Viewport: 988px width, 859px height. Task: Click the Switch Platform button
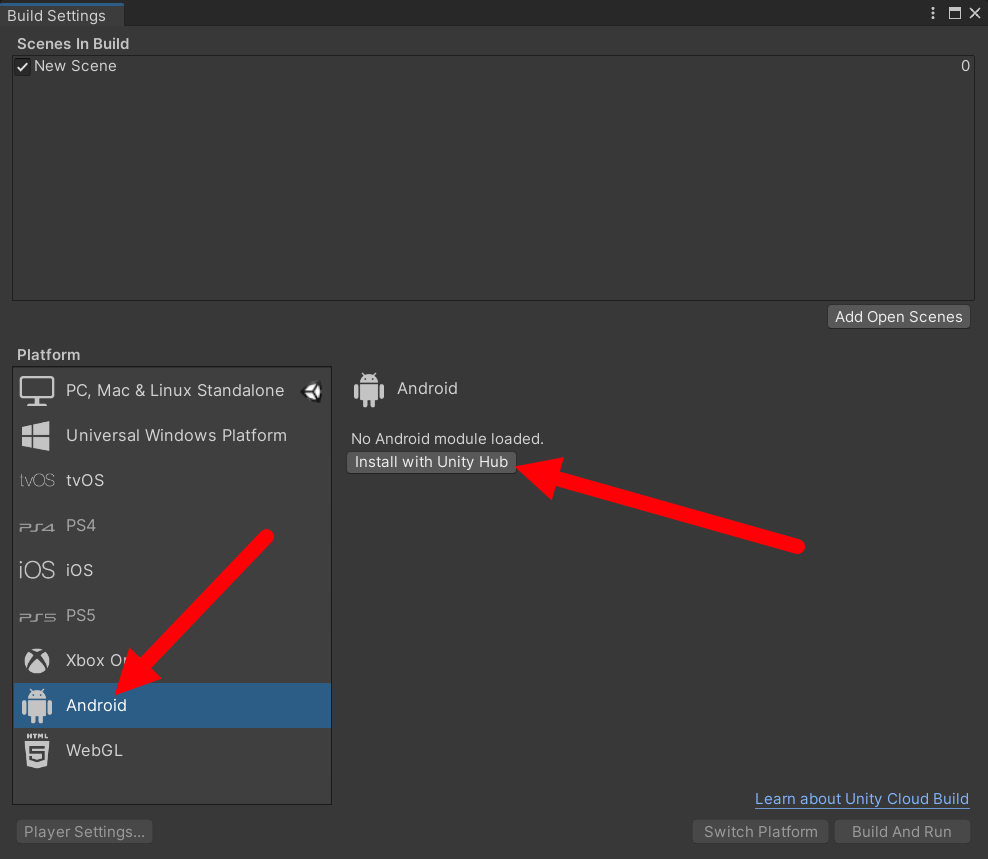point(761,832)
